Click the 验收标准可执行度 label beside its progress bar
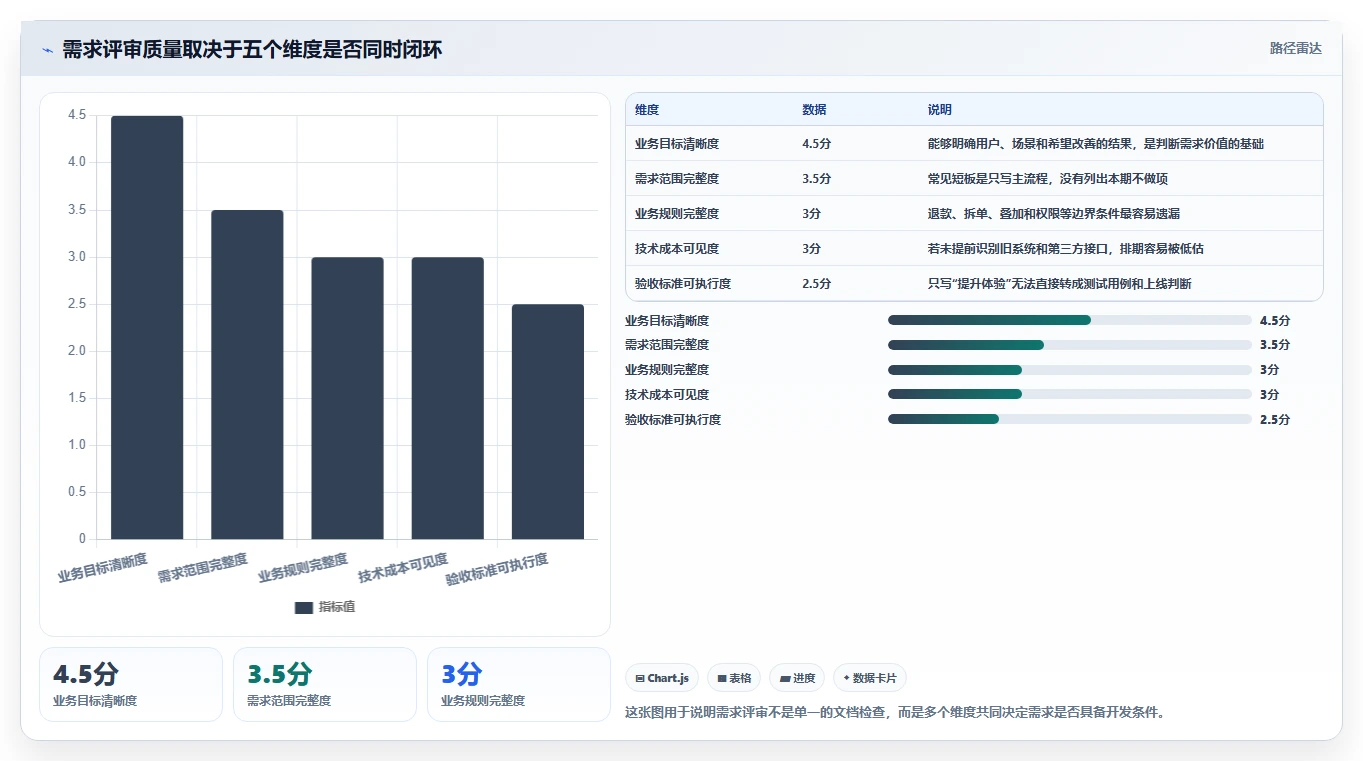This screenshot has width=1363, height=761. coord(673,420)
